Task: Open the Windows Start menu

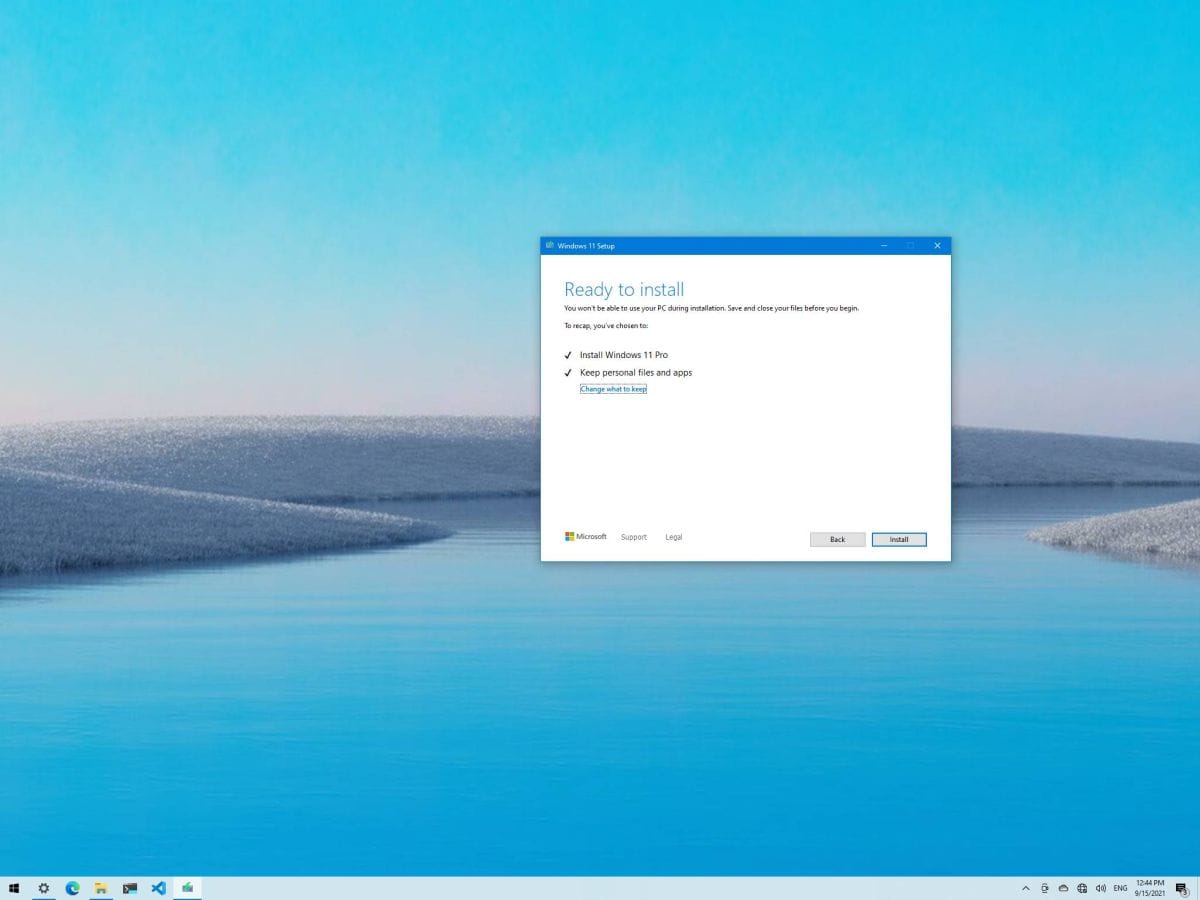Action: coord(14,888)
